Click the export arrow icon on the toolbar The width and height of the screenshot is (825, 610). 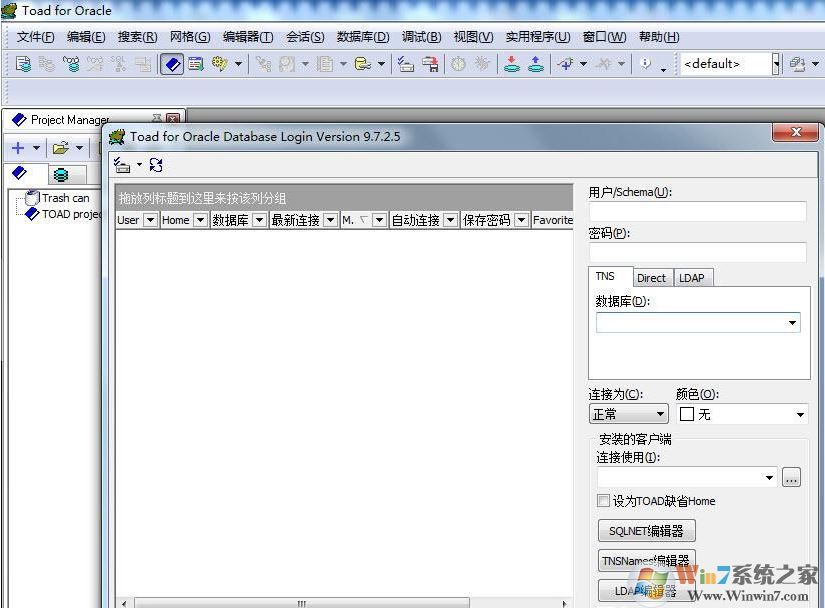coord(511,63)
